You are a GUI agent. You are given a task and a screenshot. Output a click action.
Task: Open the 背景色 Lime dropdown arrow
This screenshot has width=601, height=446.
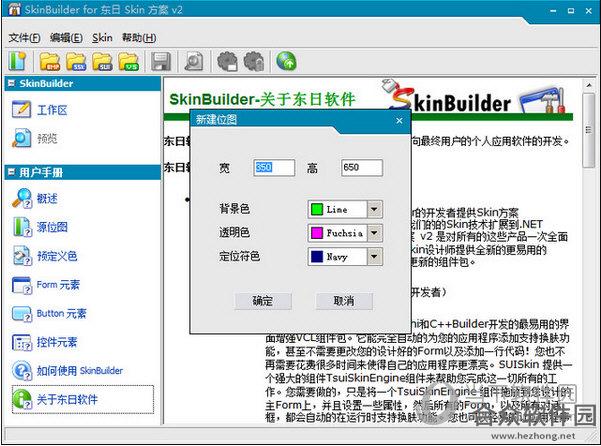374,210
